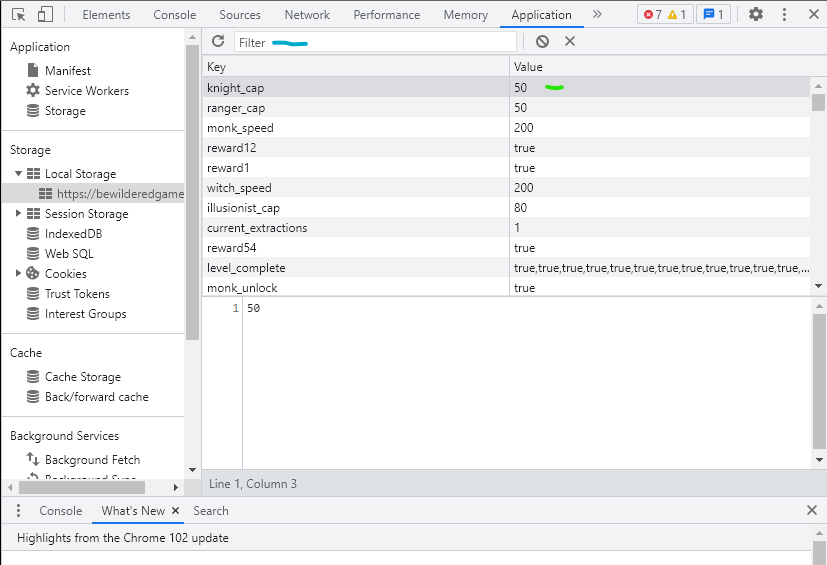827x565 pixels.
Task: Close the bottom drawer panel
Action: [812, 510]
